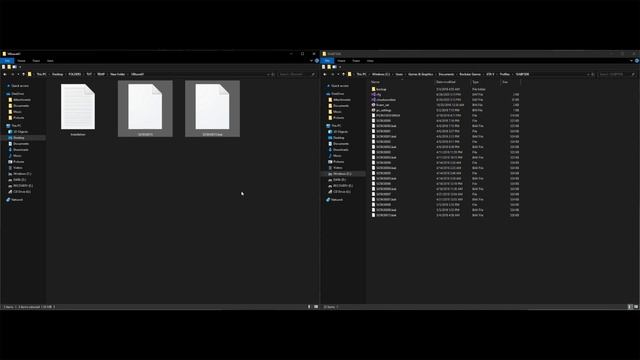
Task: Switch right window to large icons view
Action: (x=636, y=307)
